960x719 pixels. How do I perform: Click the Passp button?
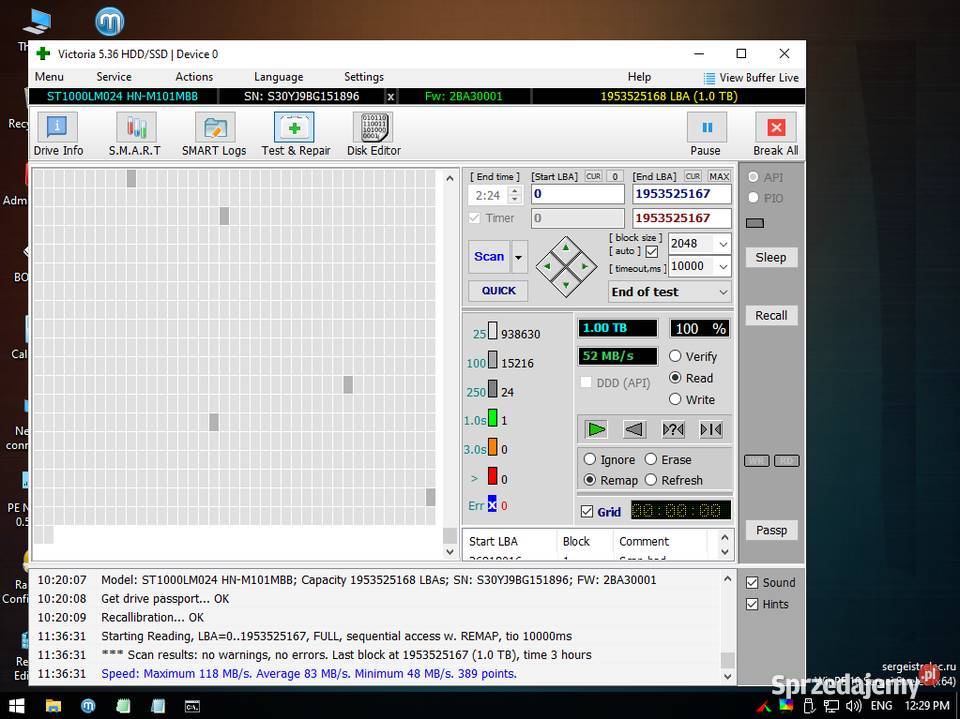coord(771,530)
